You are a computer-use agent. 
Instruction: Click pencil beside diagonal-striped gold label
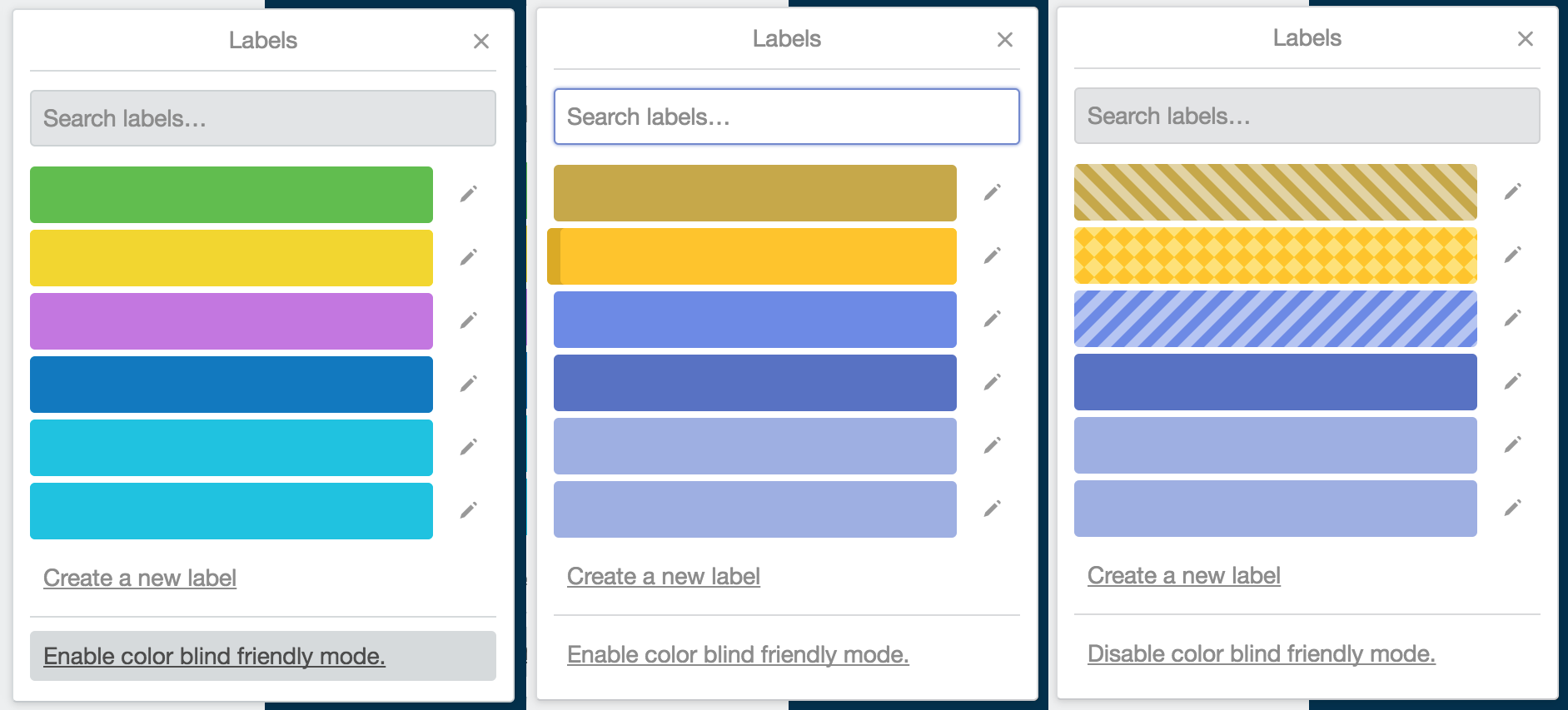1512,191
